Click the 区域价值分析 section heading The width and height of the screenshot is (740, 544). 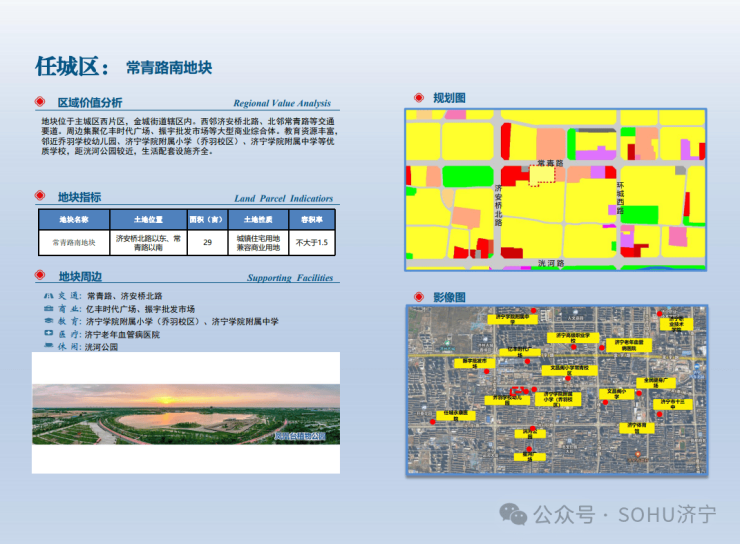tap(90, 102)
